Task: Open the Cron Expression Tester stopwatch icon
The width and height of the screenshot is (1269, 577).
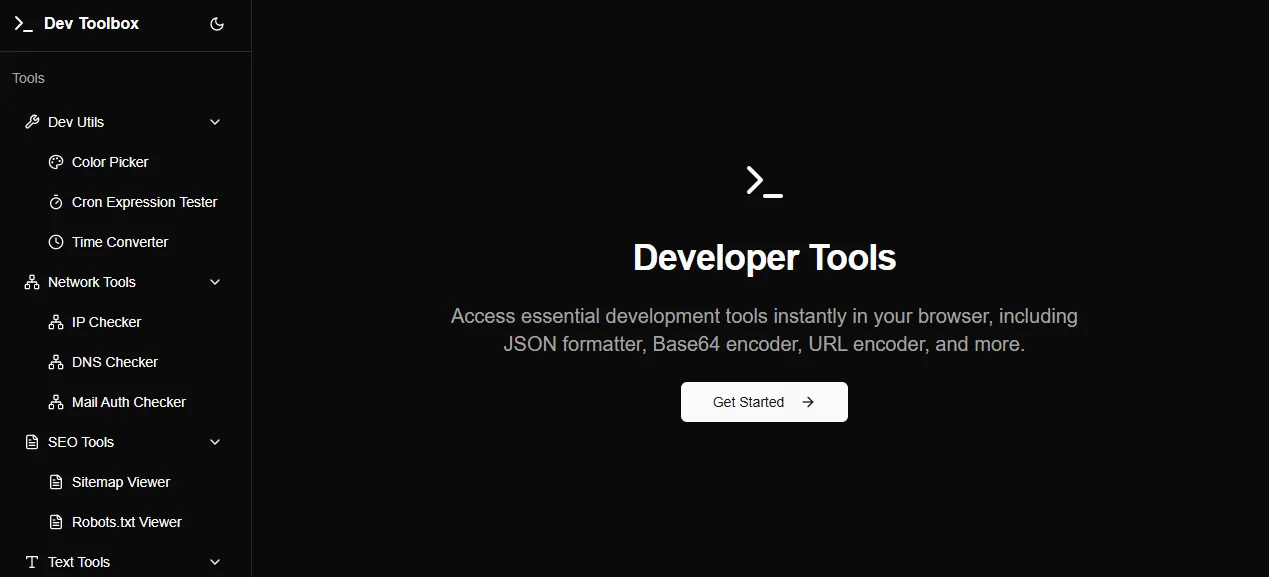Action: (x=56, y=201)
